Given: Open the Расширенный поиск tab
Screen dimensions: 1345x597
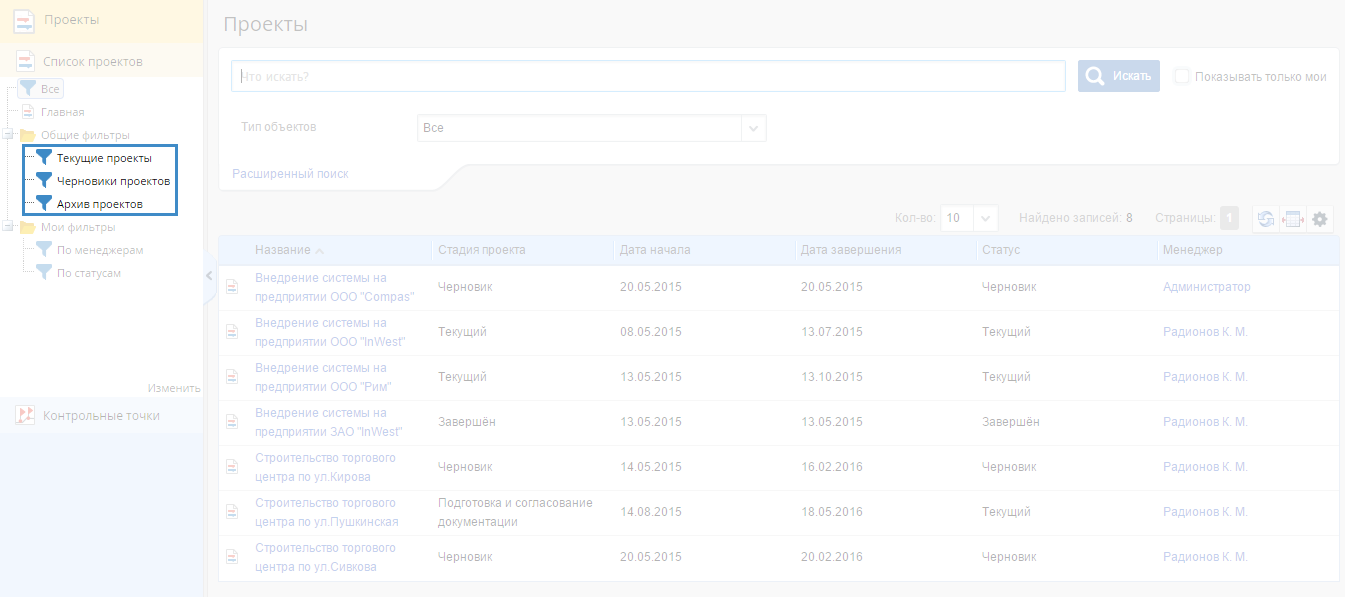Looking at the screenshot, I should pos(290,174).
